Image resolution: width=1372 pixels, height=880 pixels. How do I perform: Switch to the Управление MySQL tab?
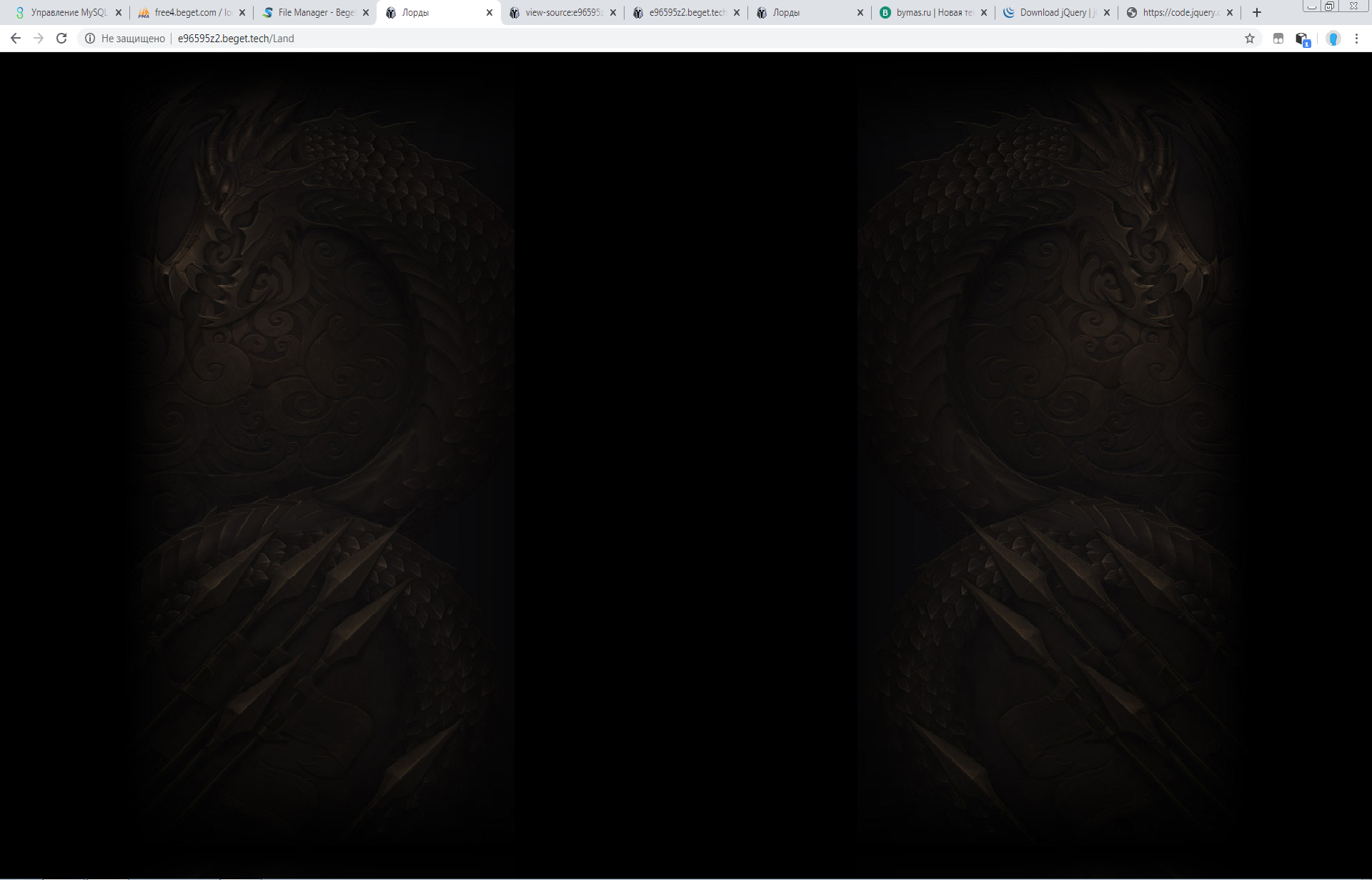pyautogui.click(x=68, y=12)
